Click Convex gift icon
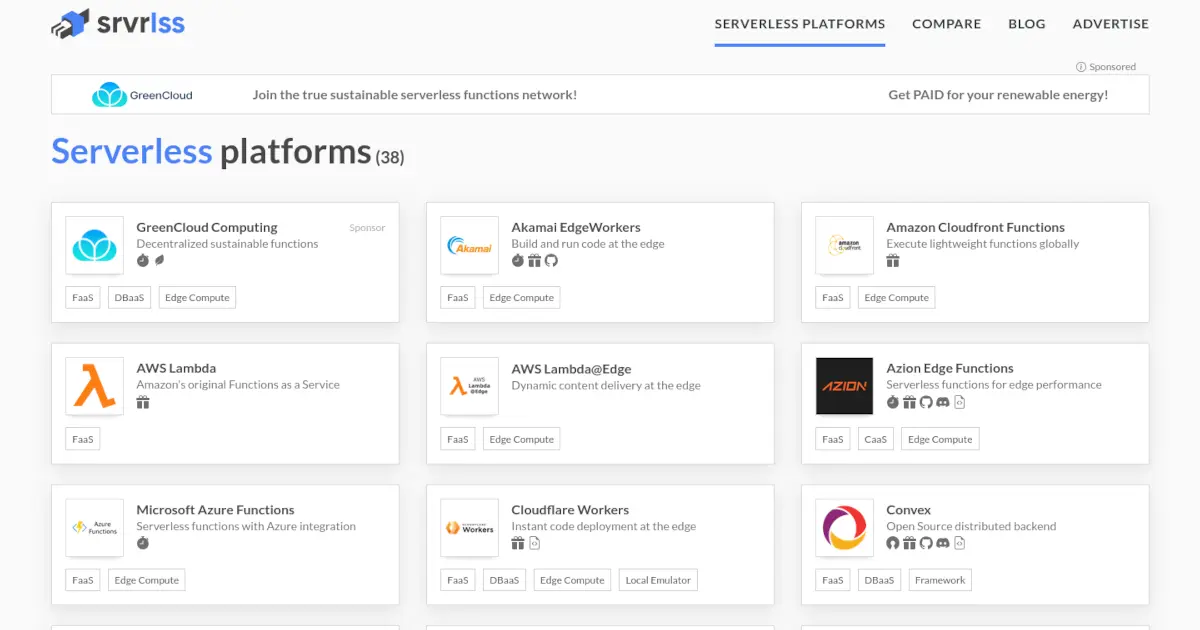Screen dimensions: 1200x630 [x=910, y=543]
